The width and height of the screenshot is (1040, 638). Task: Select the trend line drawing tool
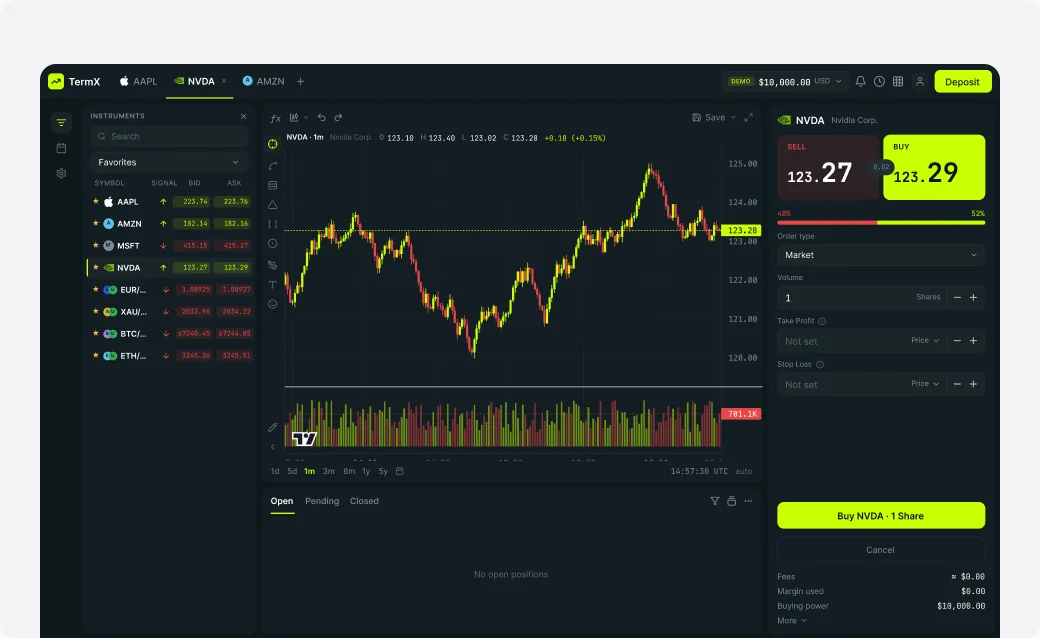(x=273, y=166)
